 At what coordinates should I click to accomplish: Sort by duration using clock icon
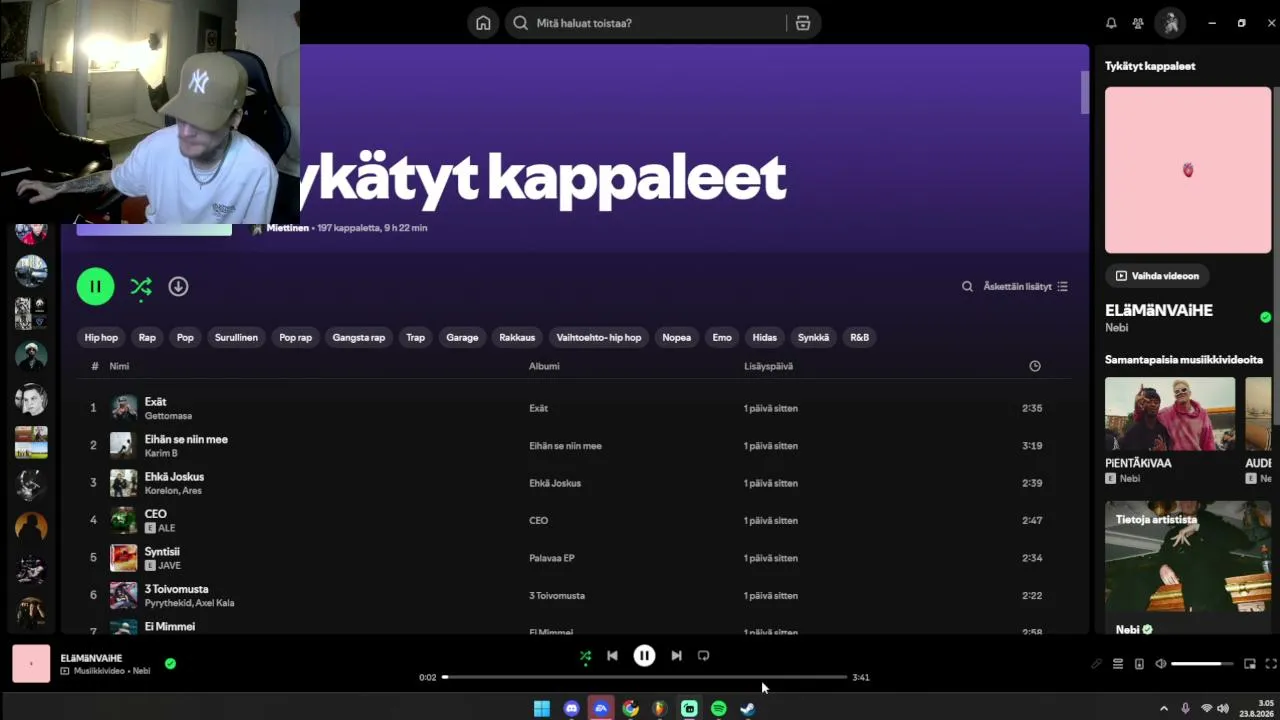tap(1035, 366)
